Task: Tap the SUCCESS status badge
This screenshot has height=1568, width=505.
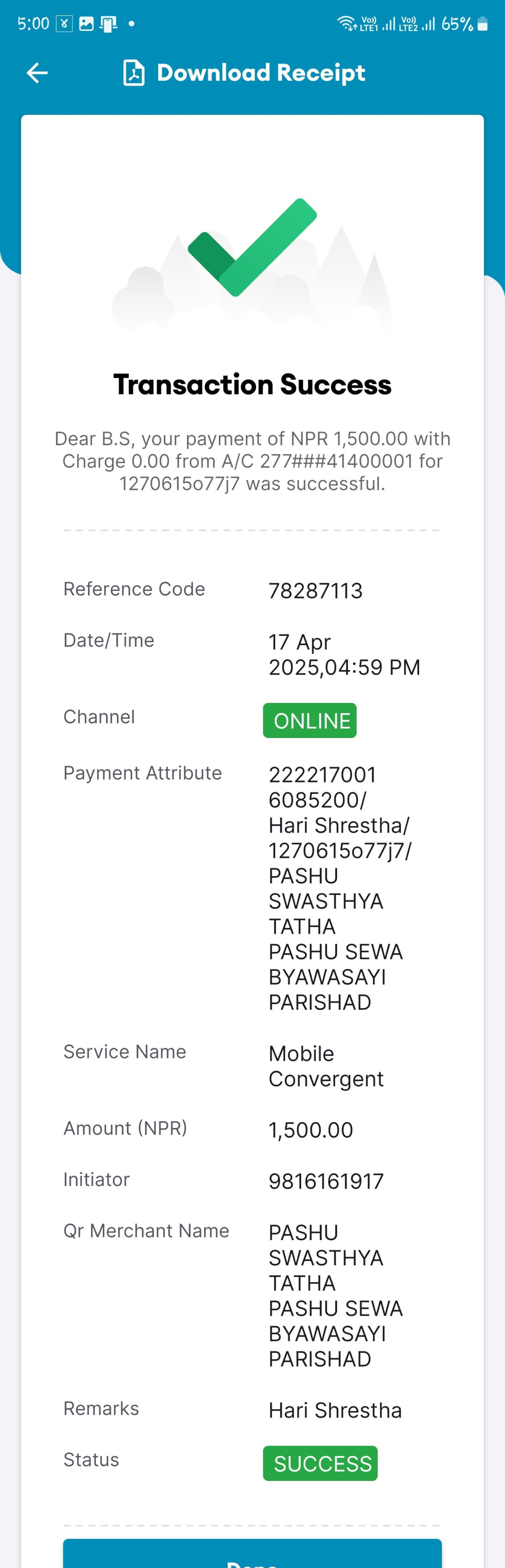Action: pos(320,1463)
